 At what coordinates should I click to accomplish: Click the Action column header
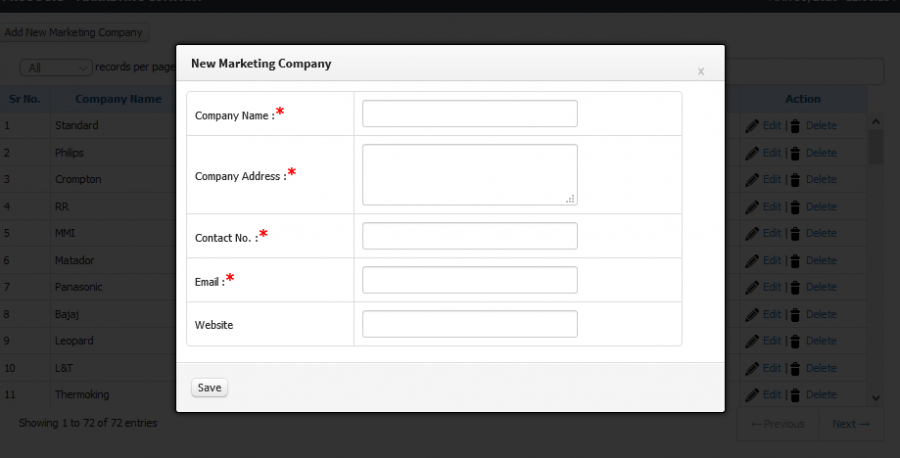pyautogui.click(x=802, y=99)
